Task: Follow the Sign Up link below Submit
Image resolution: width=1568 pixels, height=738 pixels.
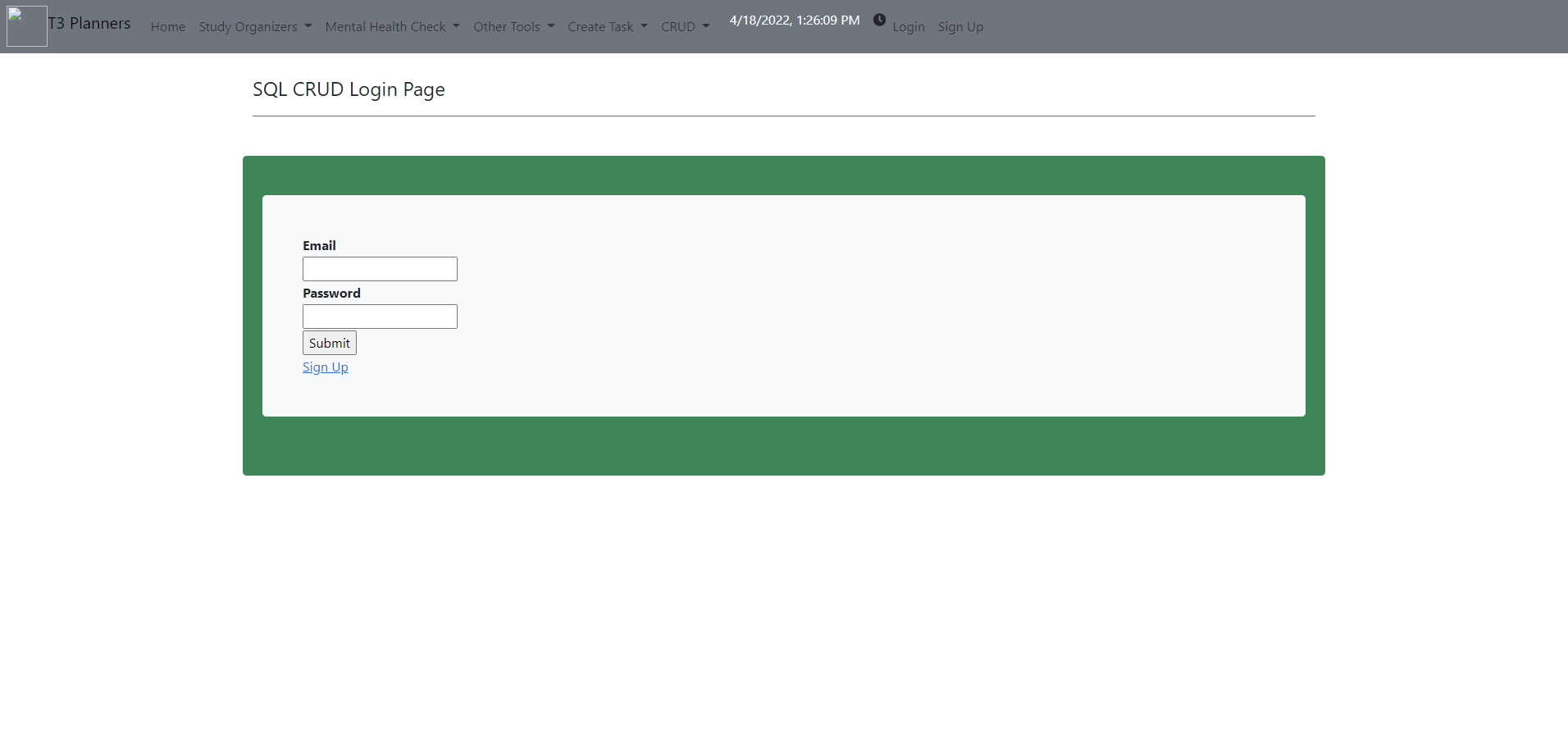Action: [325, 367]
